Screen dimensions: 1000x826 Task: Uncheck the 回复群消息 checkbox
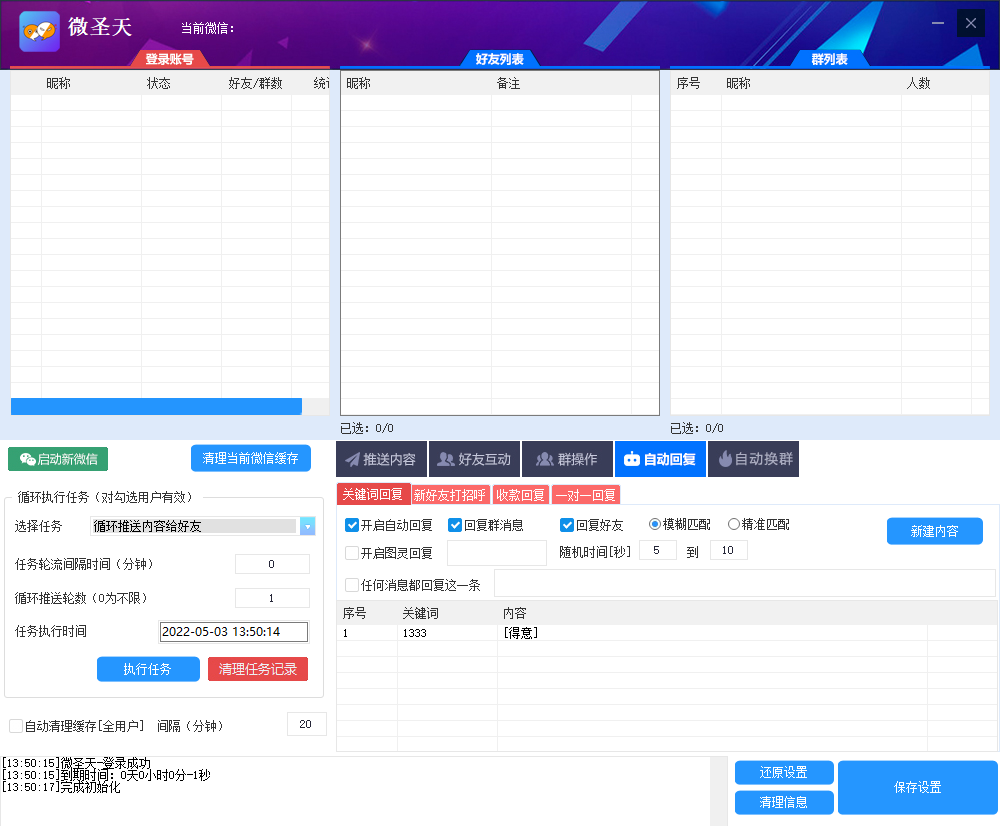pyautogui.click(x=455, y=525)
